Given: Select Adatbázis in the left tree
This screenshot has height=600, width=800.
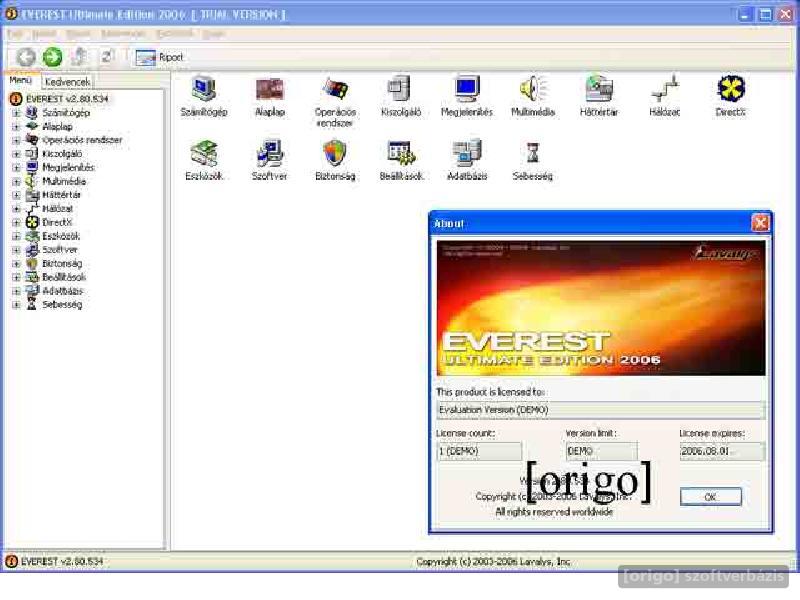Looking at the screenshot, I should 62,291.
